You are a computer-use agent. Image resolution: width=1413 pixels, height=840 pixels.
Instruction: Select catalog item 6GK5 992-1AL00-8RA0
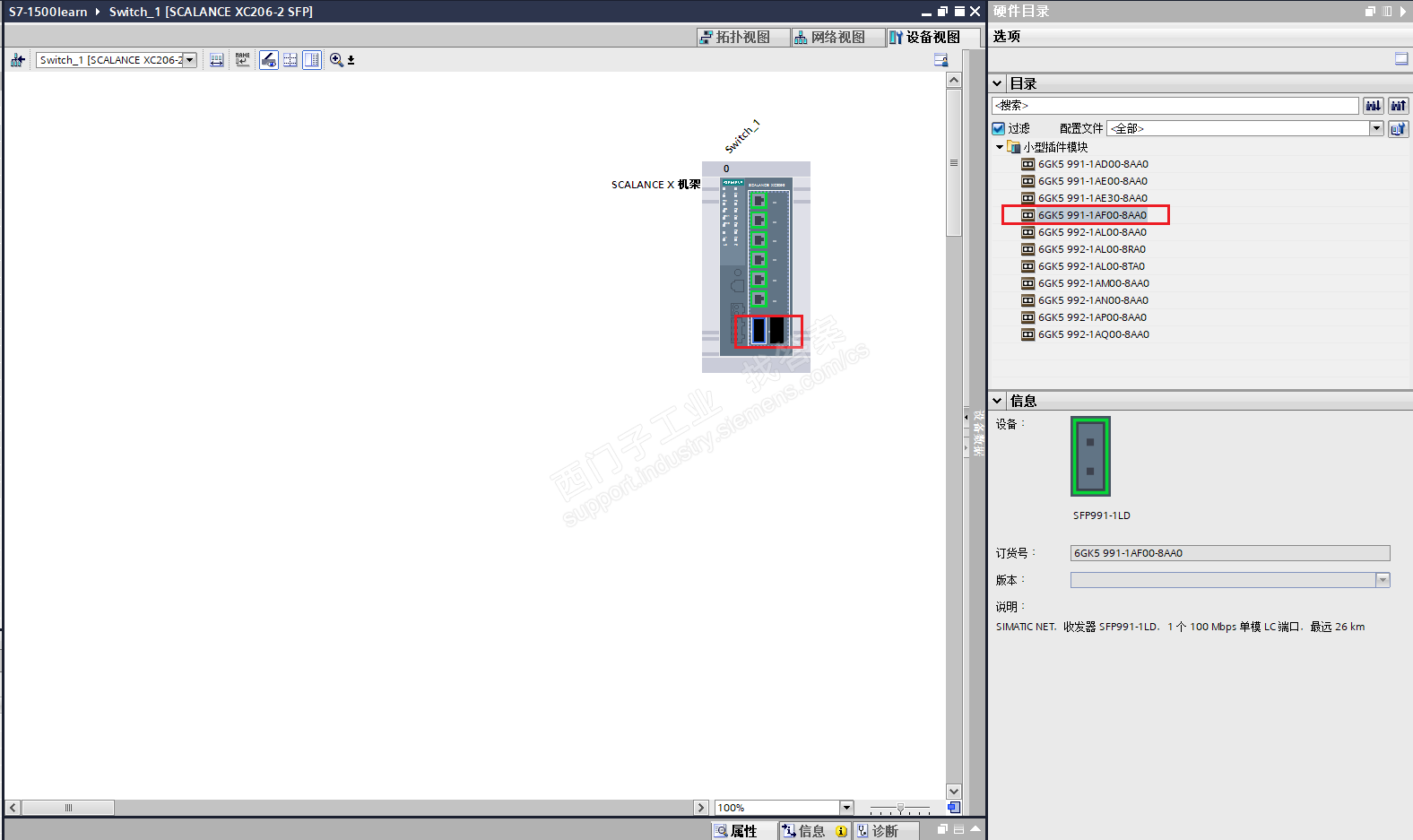click(1093, 249)
